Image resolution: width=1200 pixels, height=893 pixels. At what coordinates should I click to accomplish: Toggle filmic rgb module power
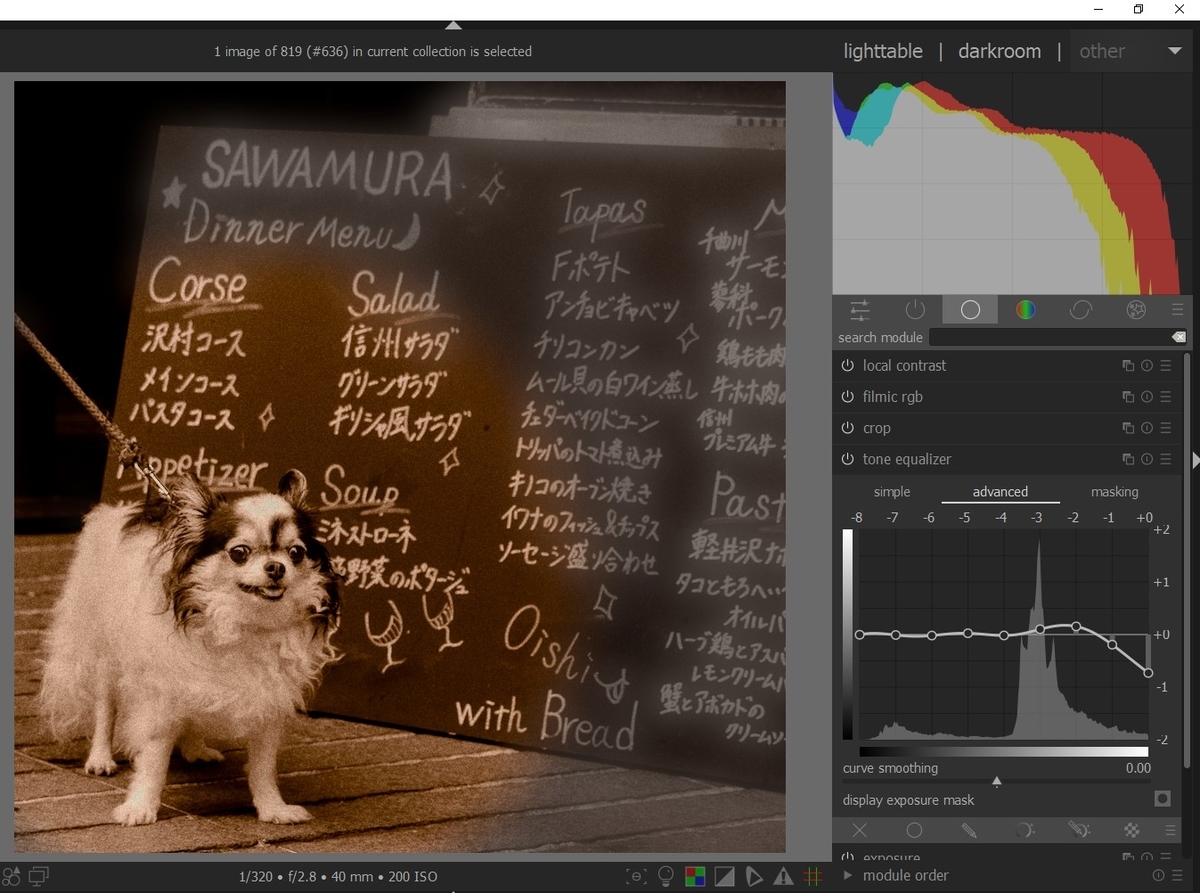point(847,397)
